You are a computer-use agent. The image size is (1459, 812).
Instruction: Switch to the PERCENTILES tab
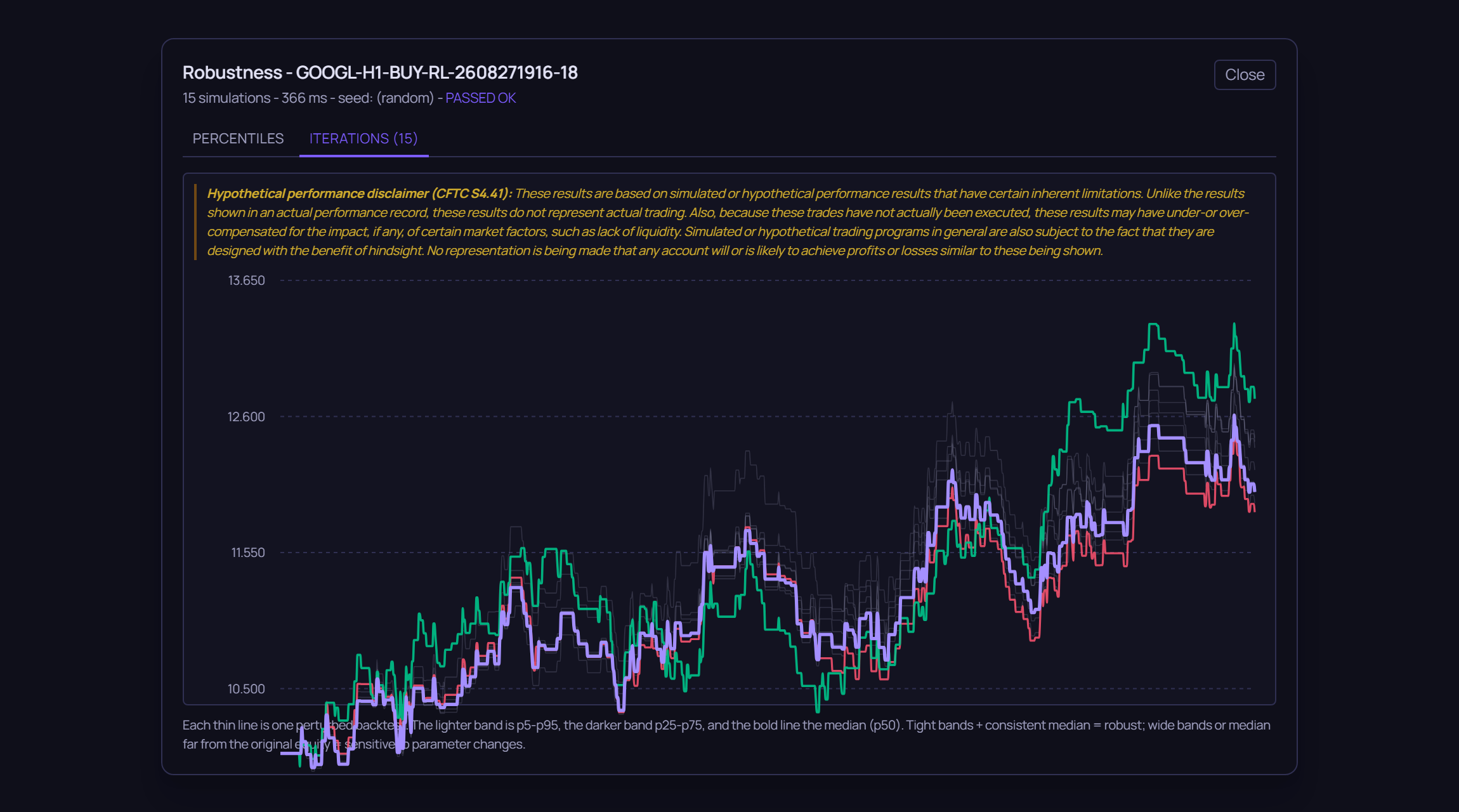tap(238, 138)
